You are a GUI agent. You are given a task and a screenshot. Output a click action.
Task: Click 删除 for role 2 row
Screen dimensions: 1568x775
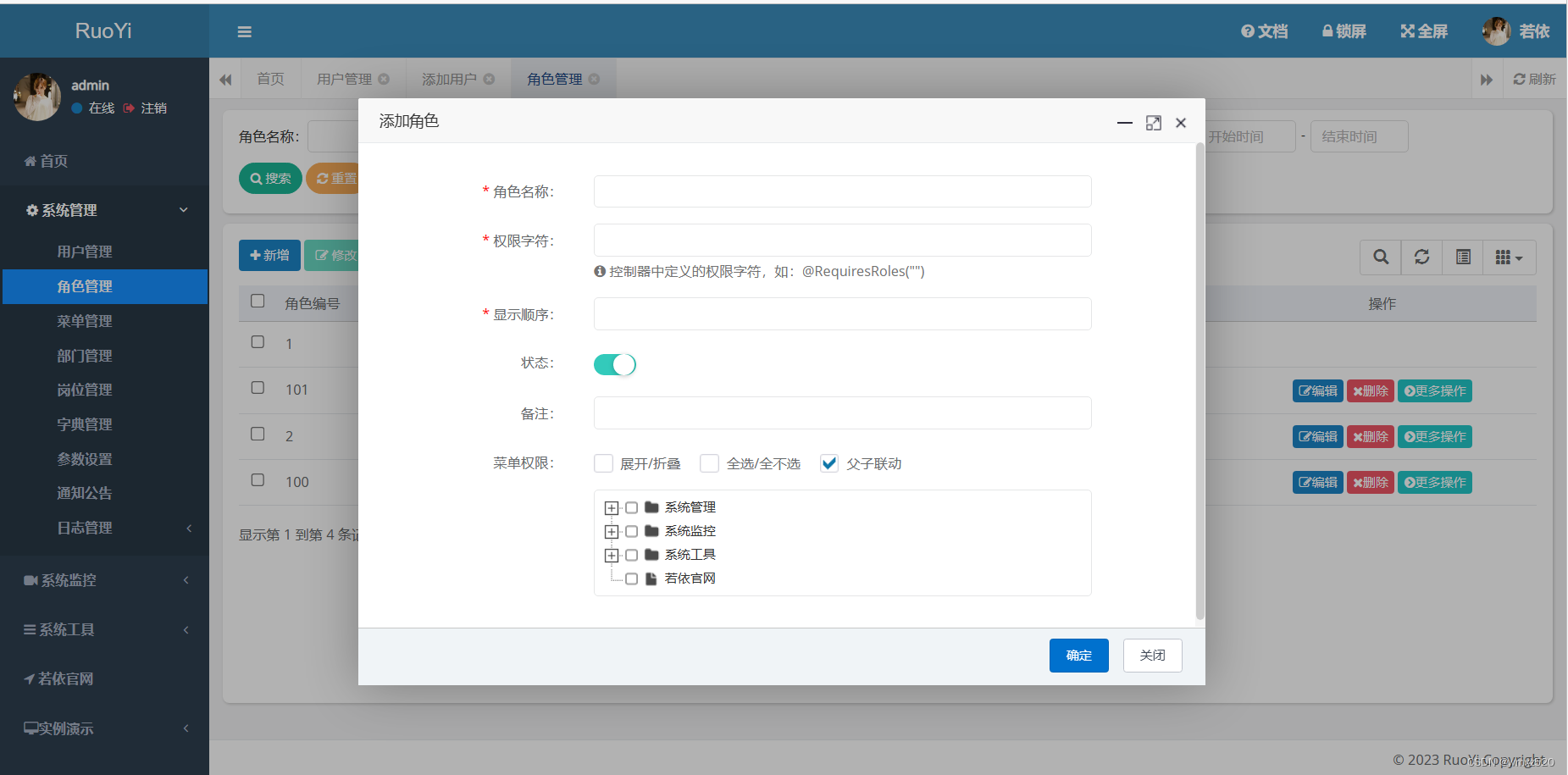[x=1370, y=436]
